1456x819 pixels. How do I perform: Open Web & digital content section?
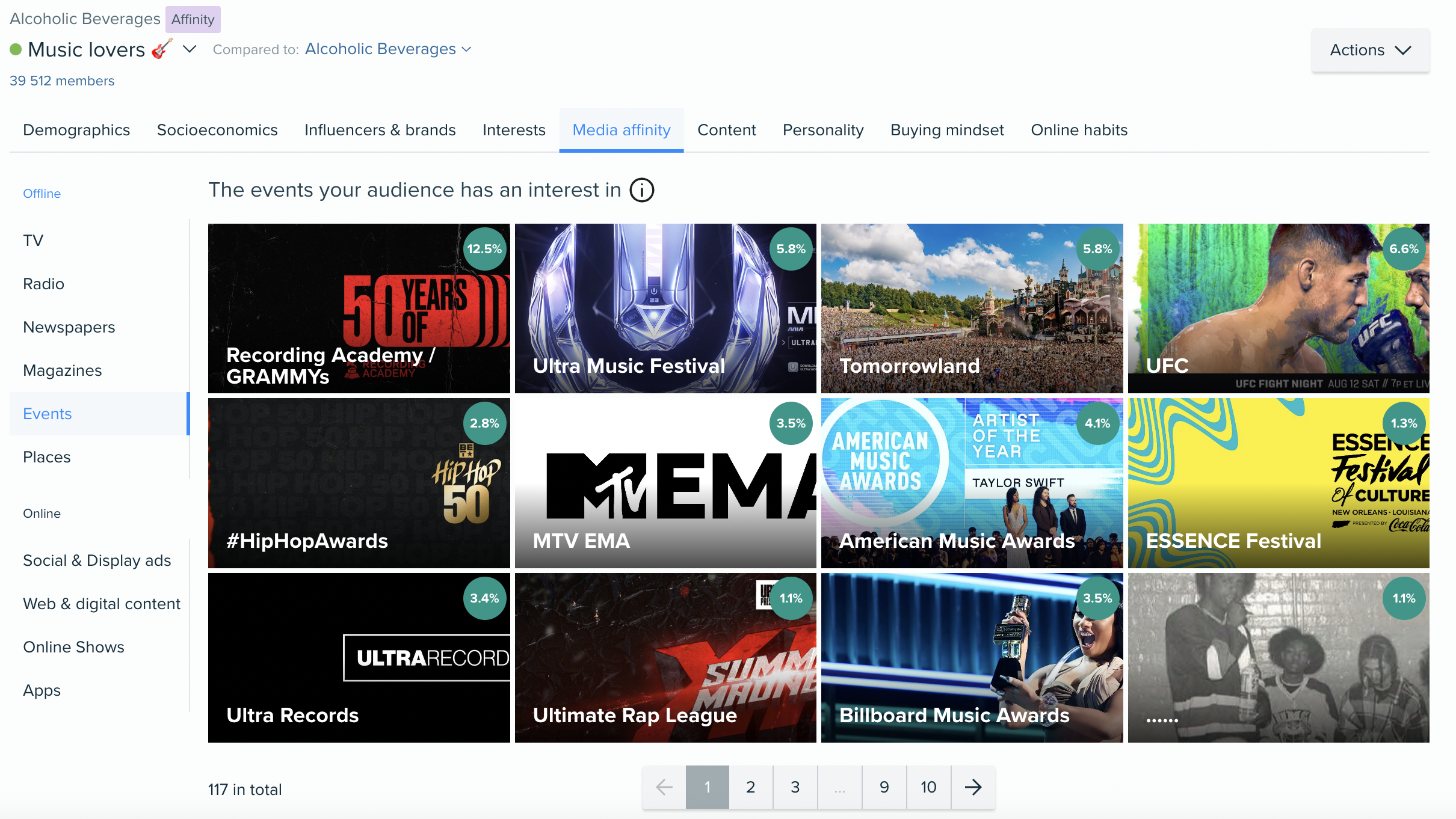click(x=99, y=604)
